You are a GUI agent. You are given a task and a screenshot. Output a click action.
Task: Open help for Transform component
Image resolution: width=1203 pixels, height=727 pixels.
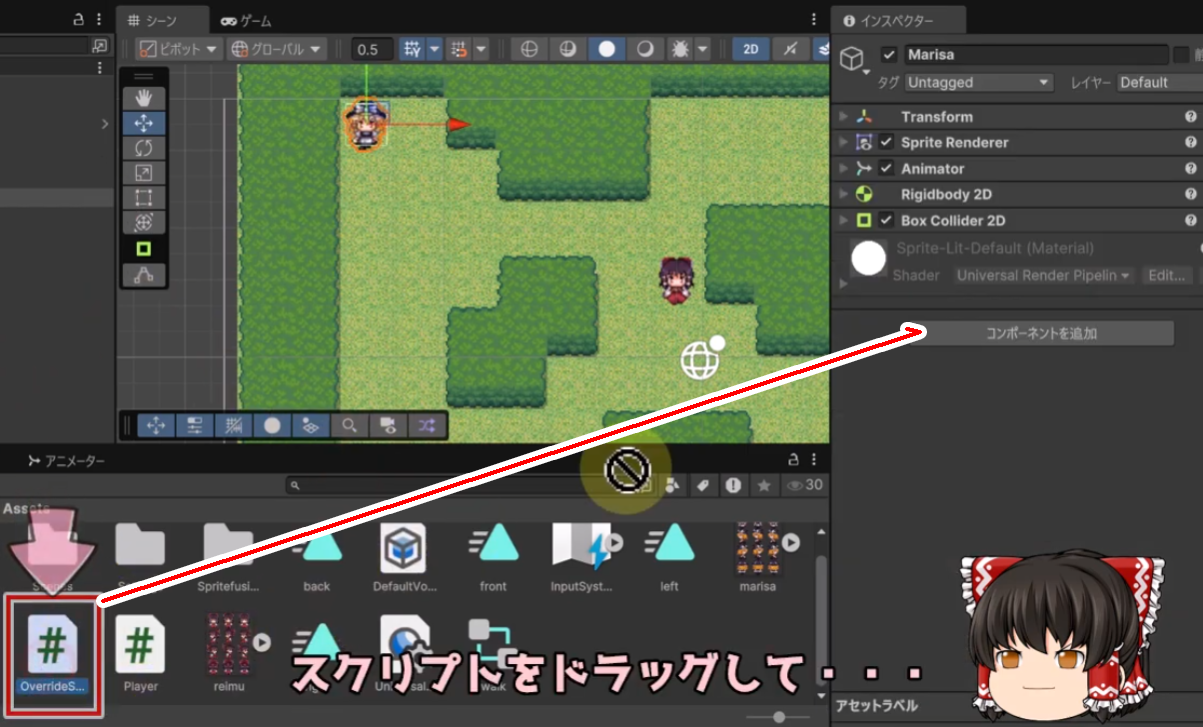[x=1191, y=117]
